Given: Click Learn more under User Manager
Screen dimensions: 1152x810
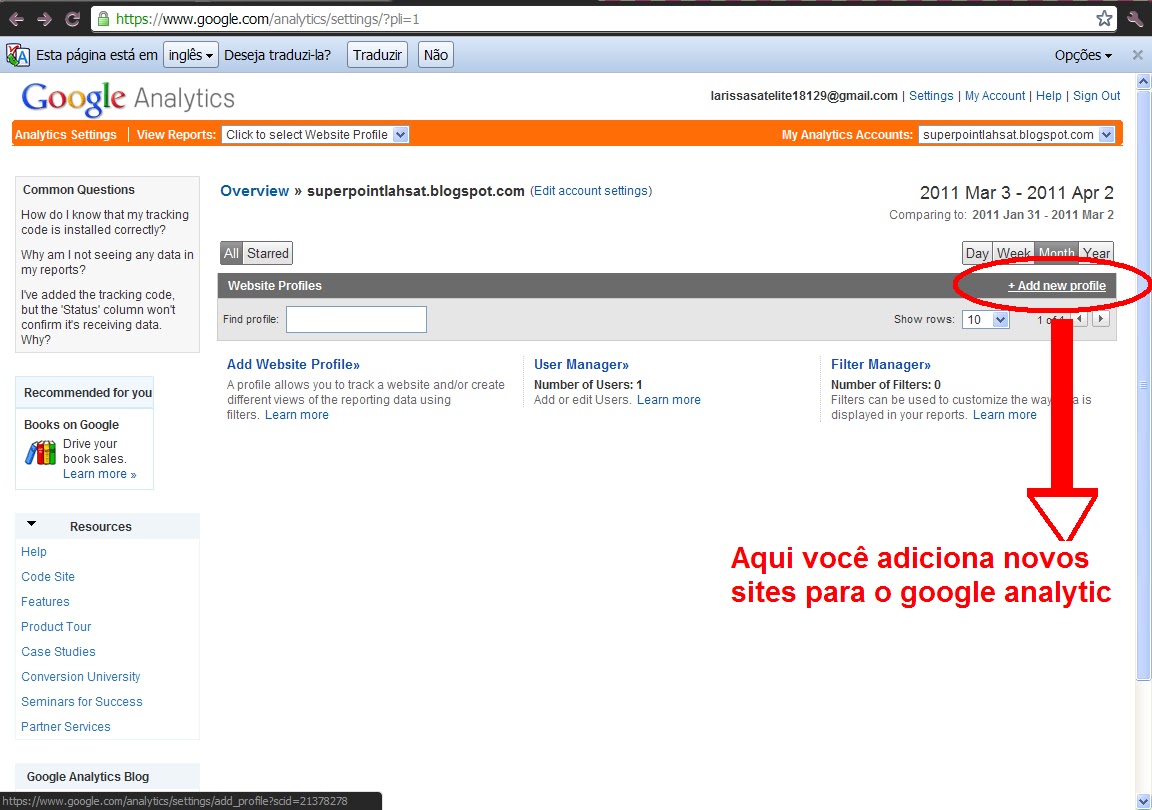Looking at the screenshot, I should 669,400.
